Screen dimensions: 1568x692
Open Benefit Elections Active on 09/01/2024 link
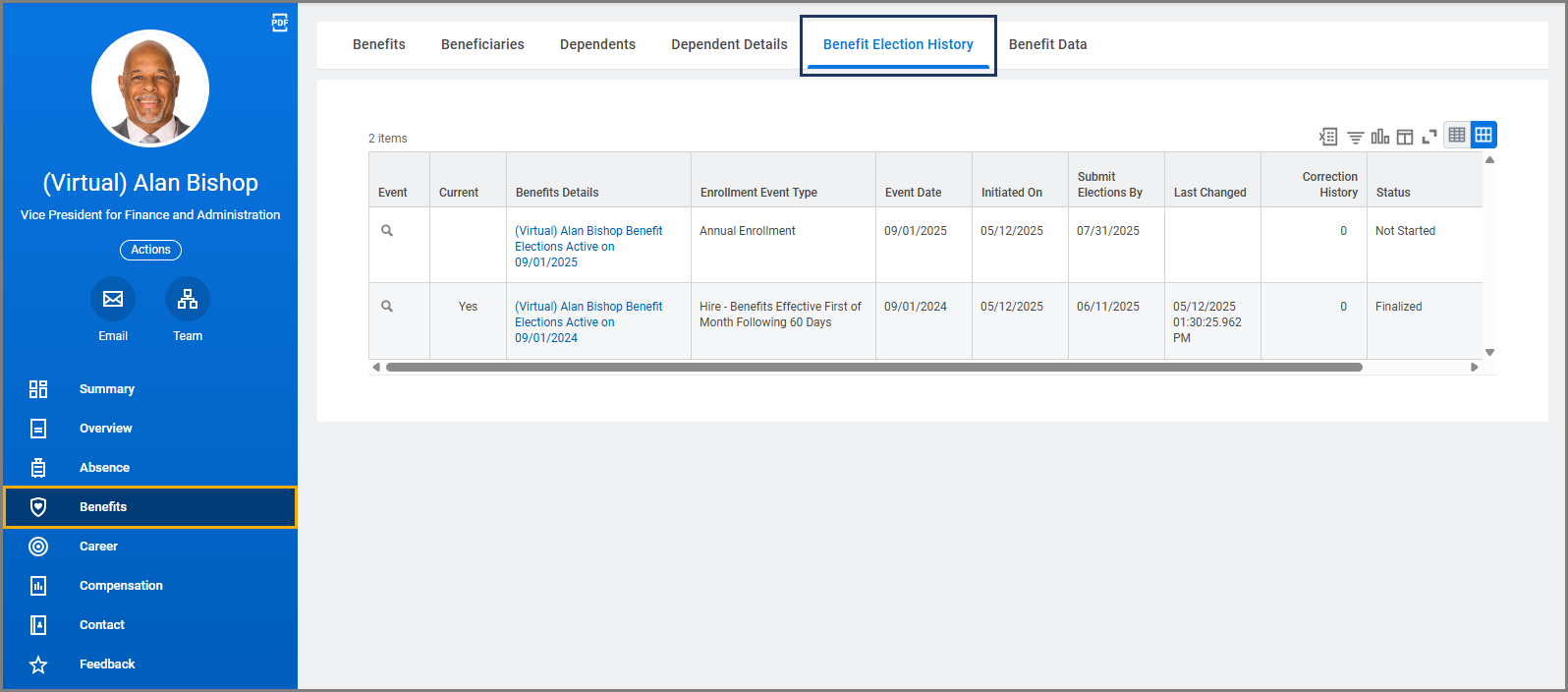[x=588, y=321]
